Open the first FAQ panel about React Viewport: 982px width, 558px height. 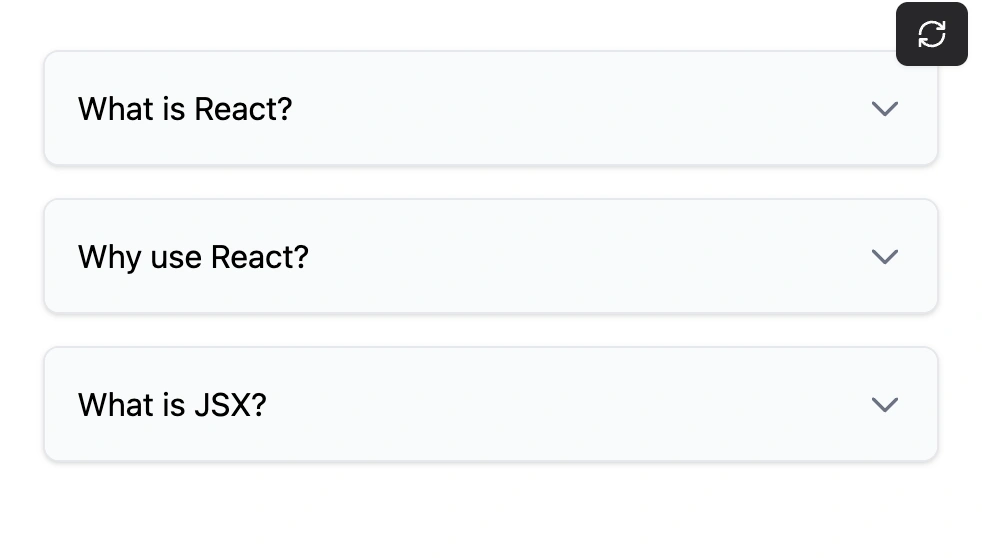tap(490, 108)
